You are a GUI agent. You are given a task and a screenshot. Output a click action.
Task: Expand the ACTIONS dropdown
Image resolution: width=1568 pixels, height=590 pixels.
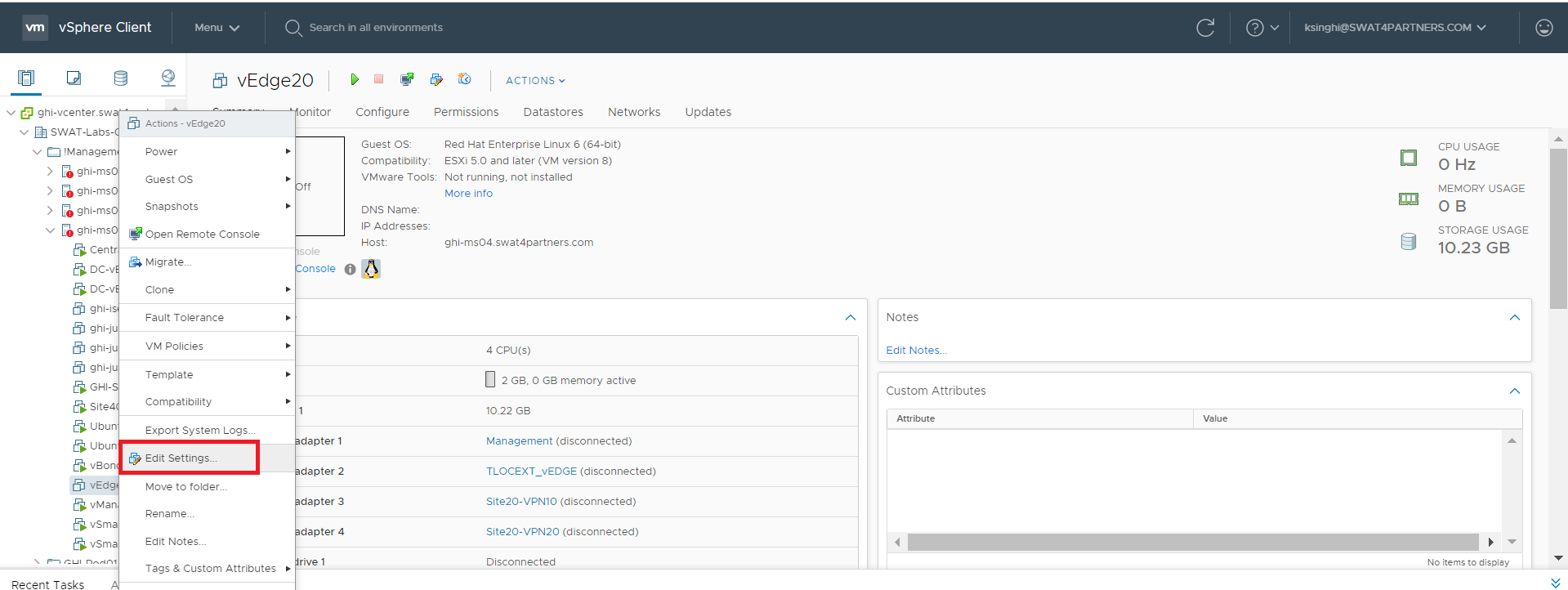point(535,80)
